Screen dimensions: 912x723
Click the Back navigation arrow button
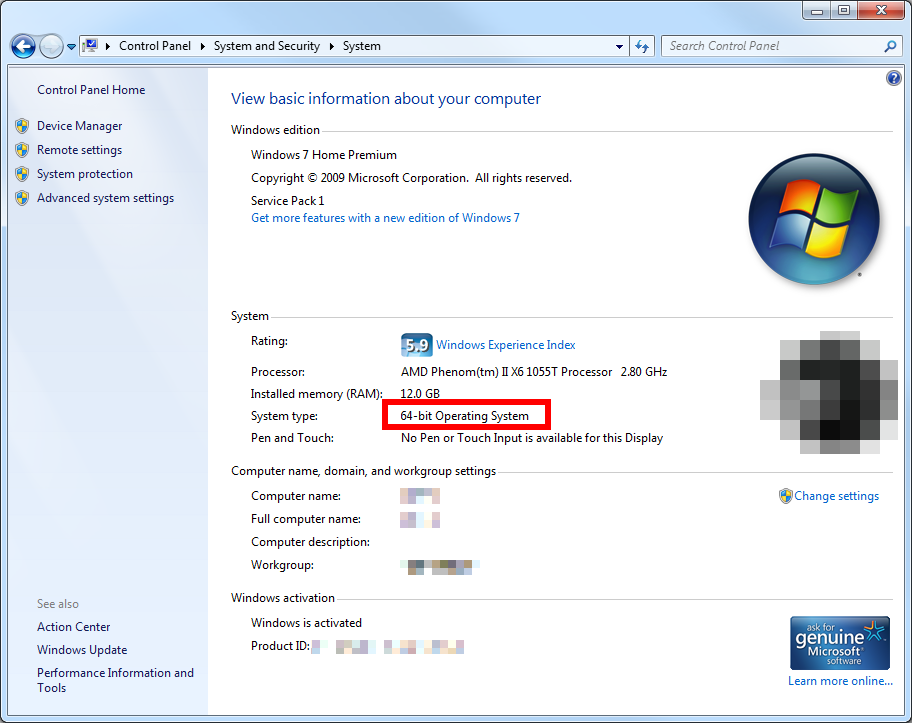click(24, 47)
